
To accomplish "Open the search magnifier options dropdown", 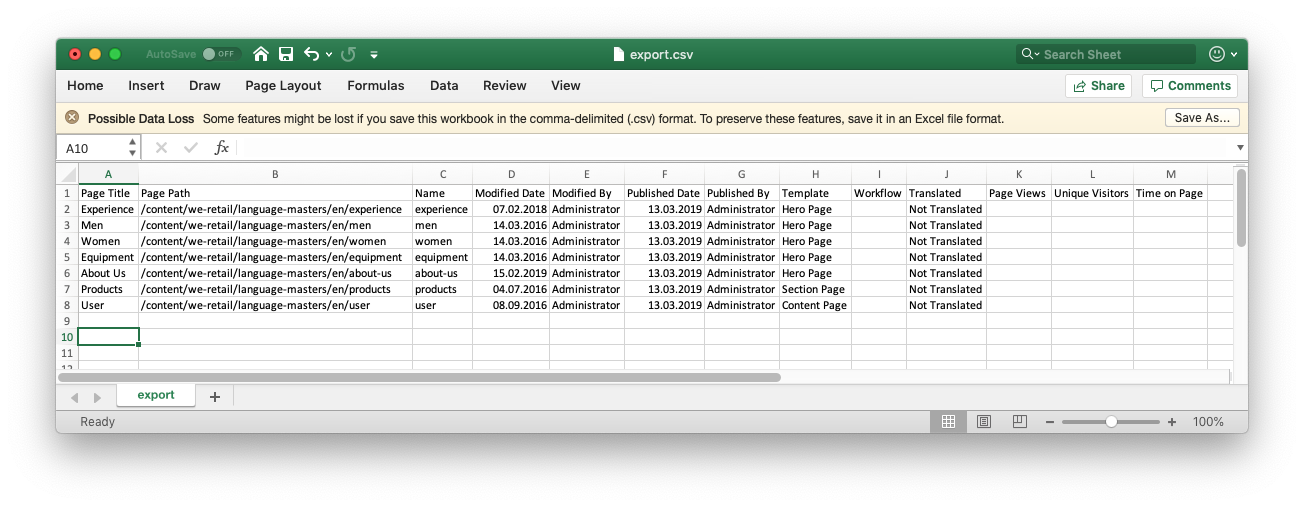I will pyautogui.click(x=1029, y=54).
